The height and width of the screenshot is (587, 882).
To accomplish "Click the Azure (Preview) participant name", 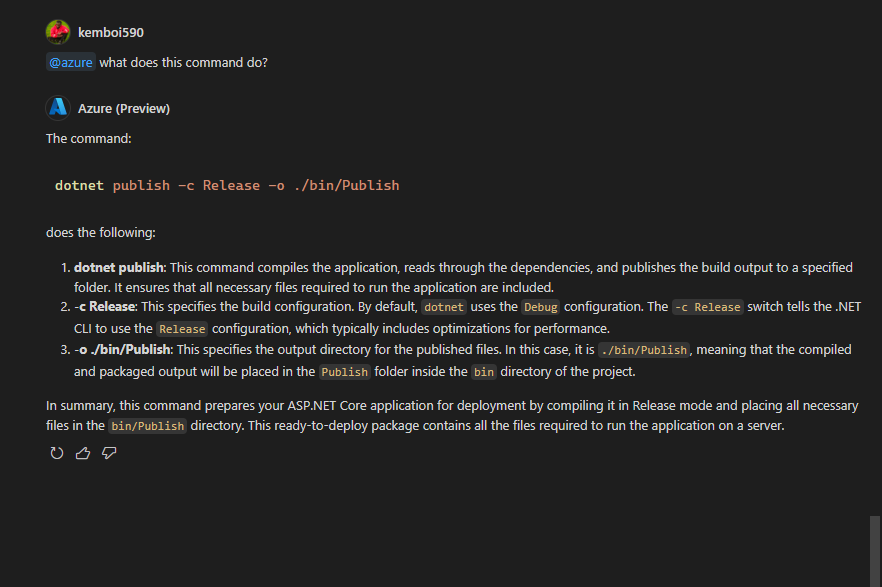I will 124,109.
